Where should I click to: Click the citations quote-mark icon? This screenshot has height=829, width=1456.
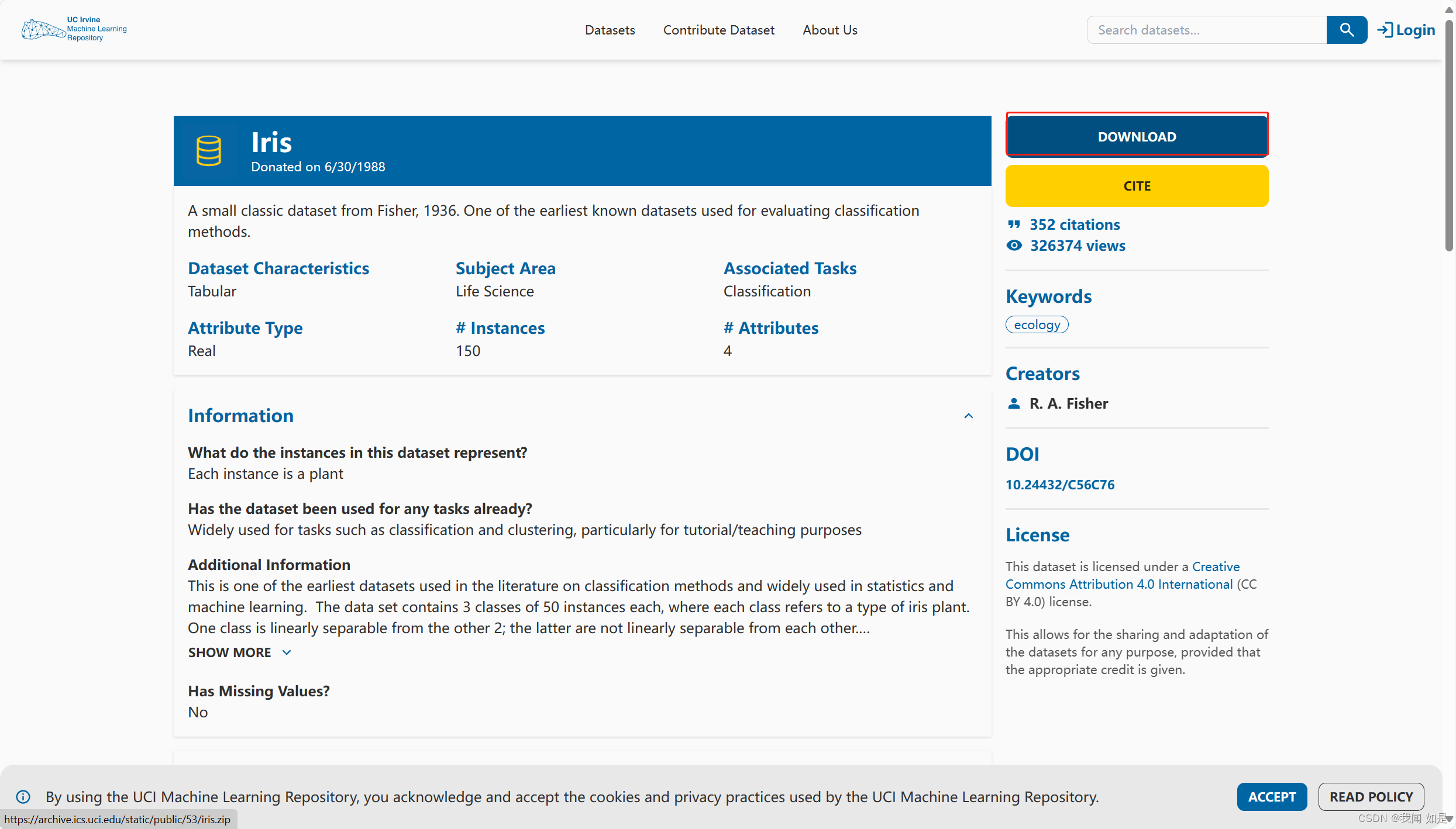pyautogui.click(x=1014, y=224)
